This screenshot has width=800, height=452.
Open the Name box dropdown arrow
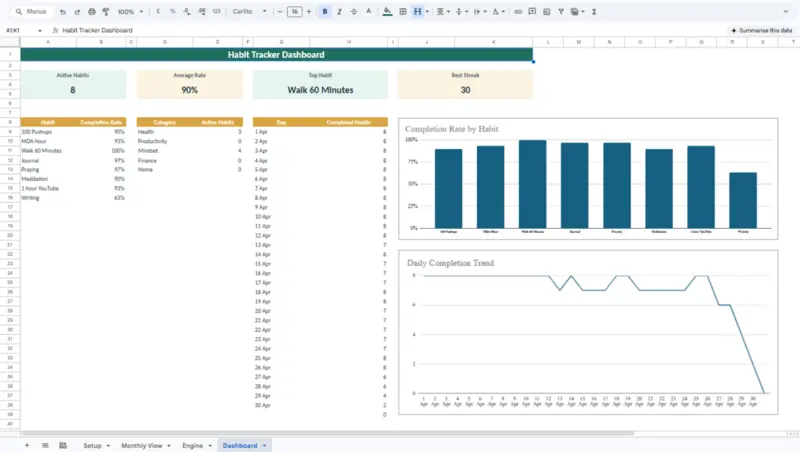40,31
